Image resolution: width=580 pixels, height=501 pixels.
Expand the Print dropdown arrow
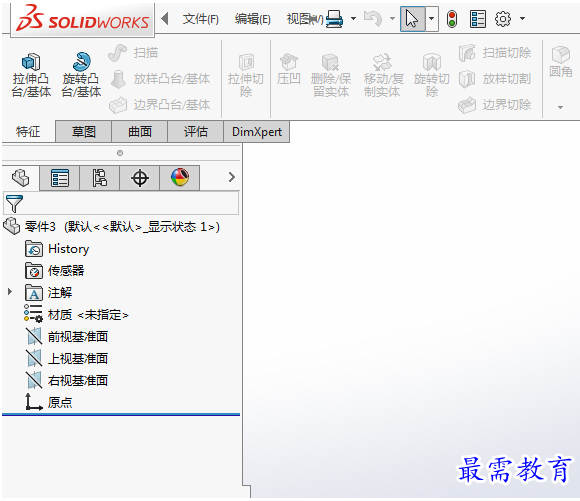point(353,19)
